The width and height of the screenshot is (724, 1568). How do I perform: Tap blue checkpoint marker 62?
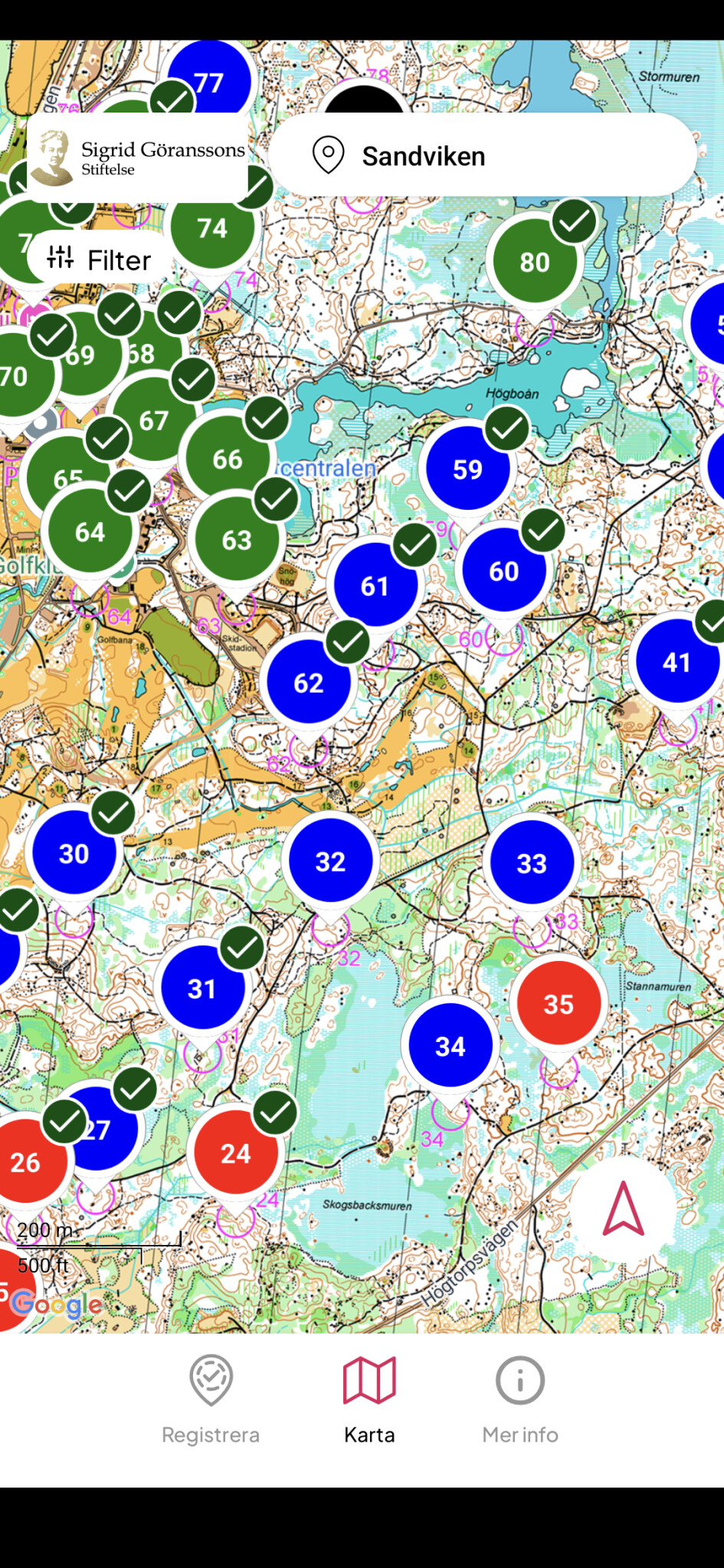308,683
